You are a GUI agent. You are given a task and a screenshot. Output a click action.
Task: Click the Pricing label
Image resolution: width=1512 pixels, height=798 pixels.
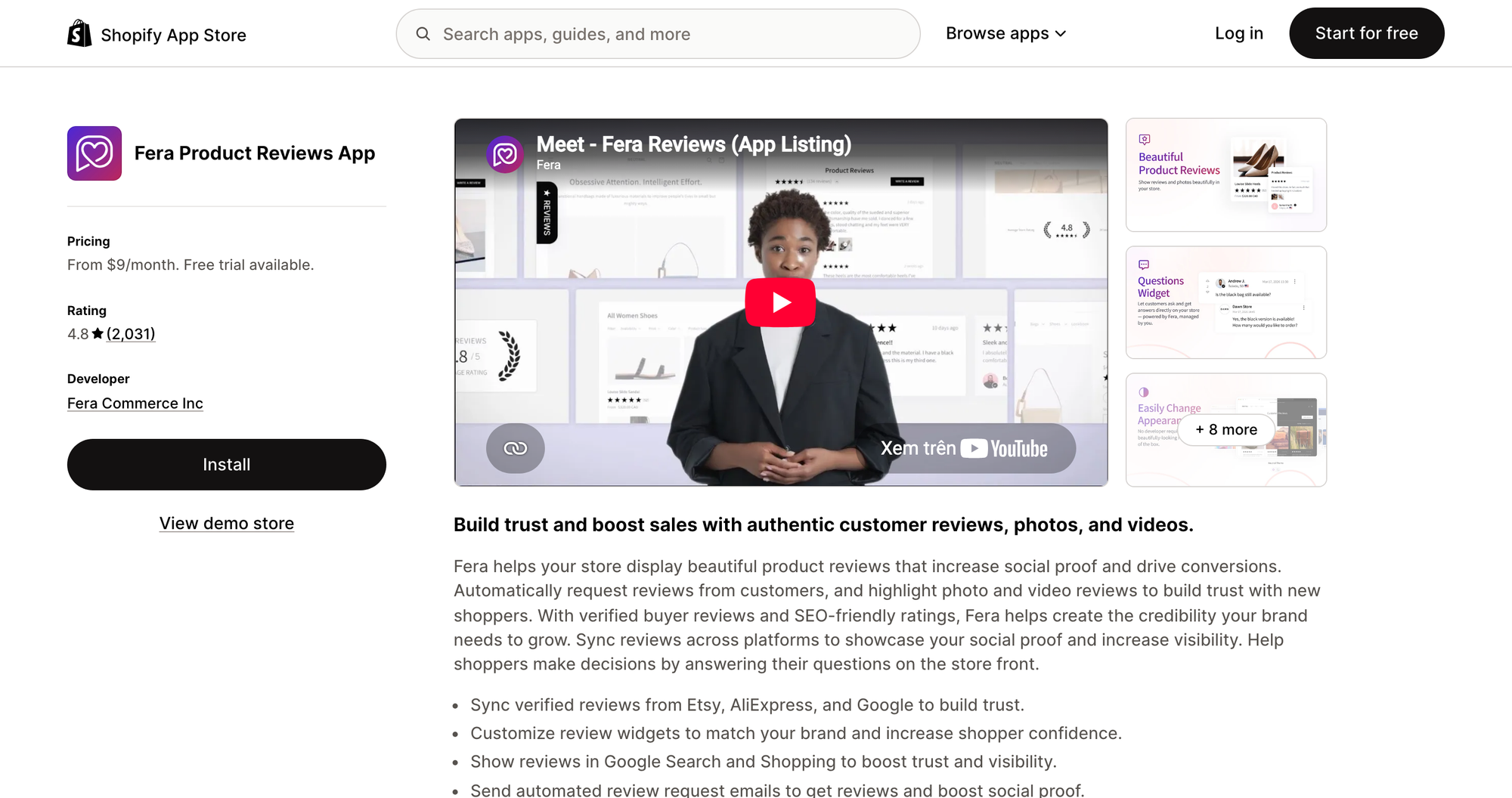(88, 241)
